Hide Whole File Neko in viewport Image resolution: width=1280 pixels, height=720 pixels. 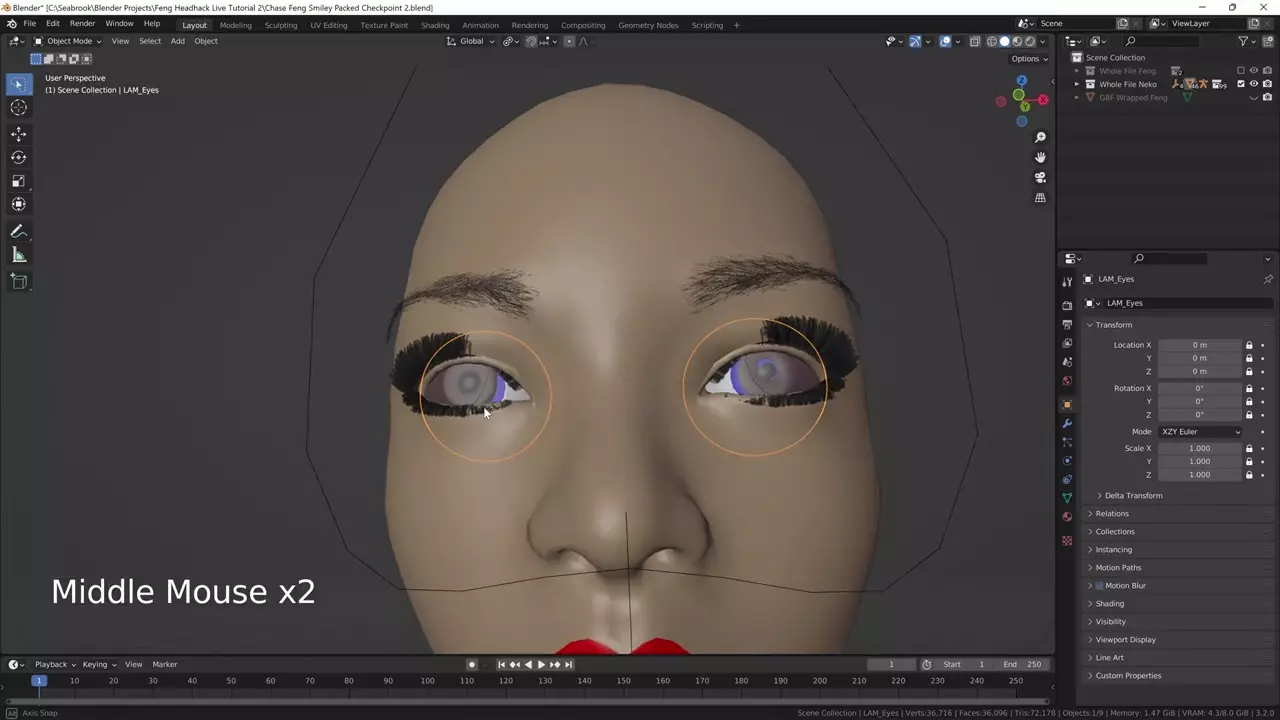(x=1254, y=84)
